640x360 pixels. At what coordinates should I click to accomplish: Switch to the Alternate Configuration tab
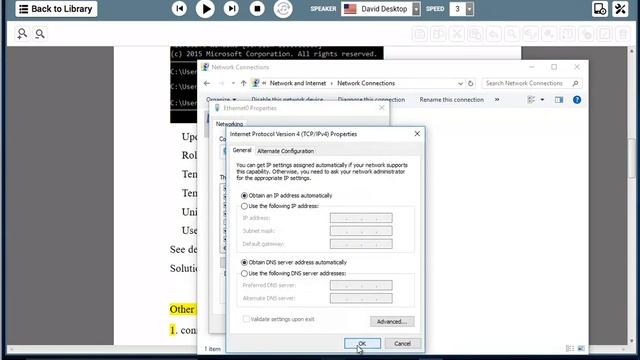tap(285, 151)
